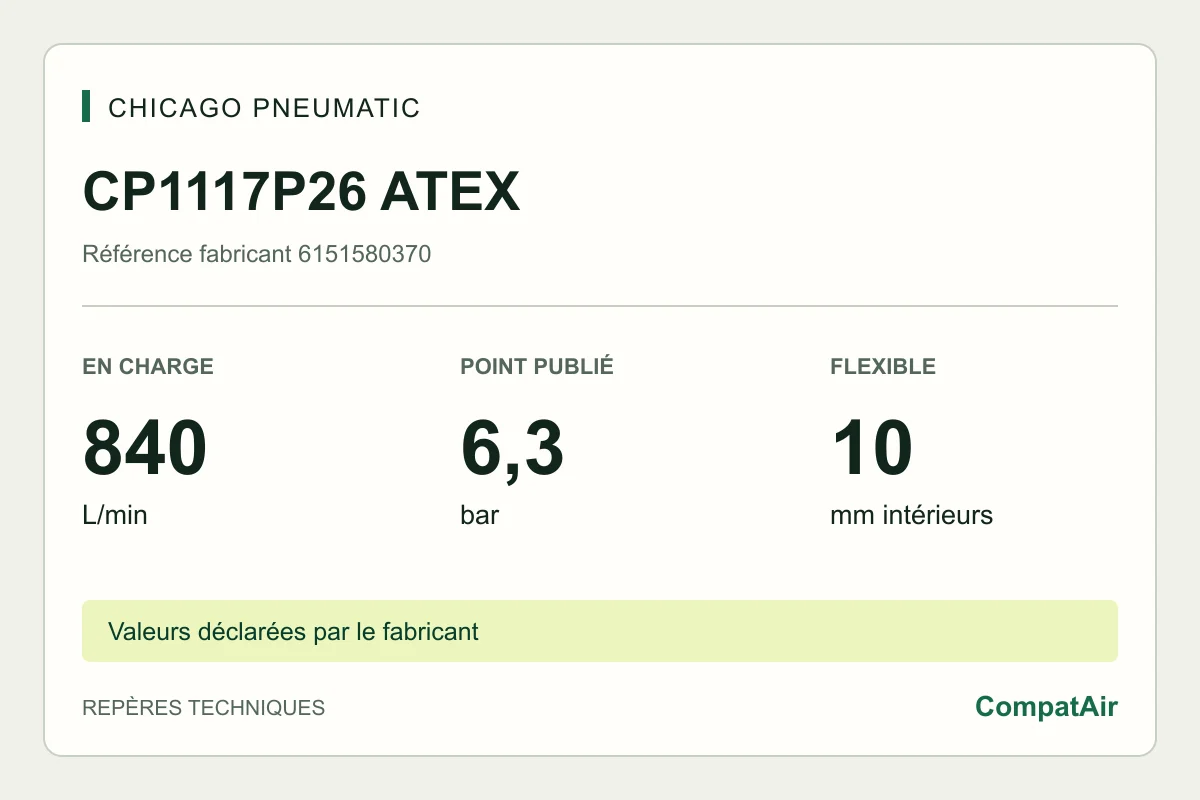The height and width of the screenshot is (800, 1200).
Task: Click the REPÈRES TECHNIQUES footer label
Action: coord(203,707)
